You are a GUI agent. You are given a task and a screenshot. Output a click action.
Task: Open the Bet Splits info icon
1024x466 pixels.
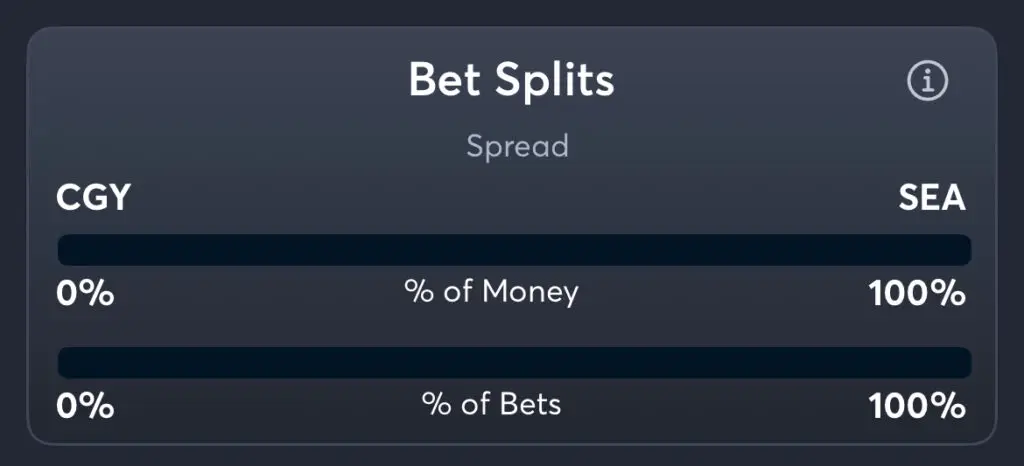(x=927, y=81)
